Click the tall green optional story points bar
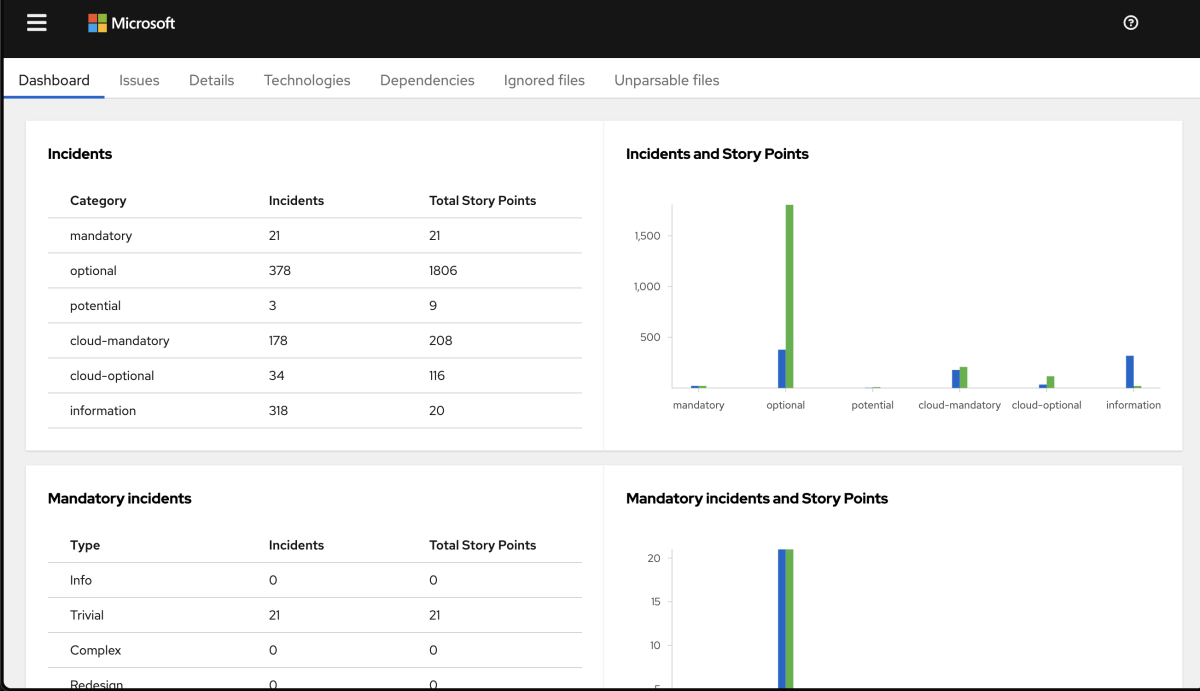 790,296
